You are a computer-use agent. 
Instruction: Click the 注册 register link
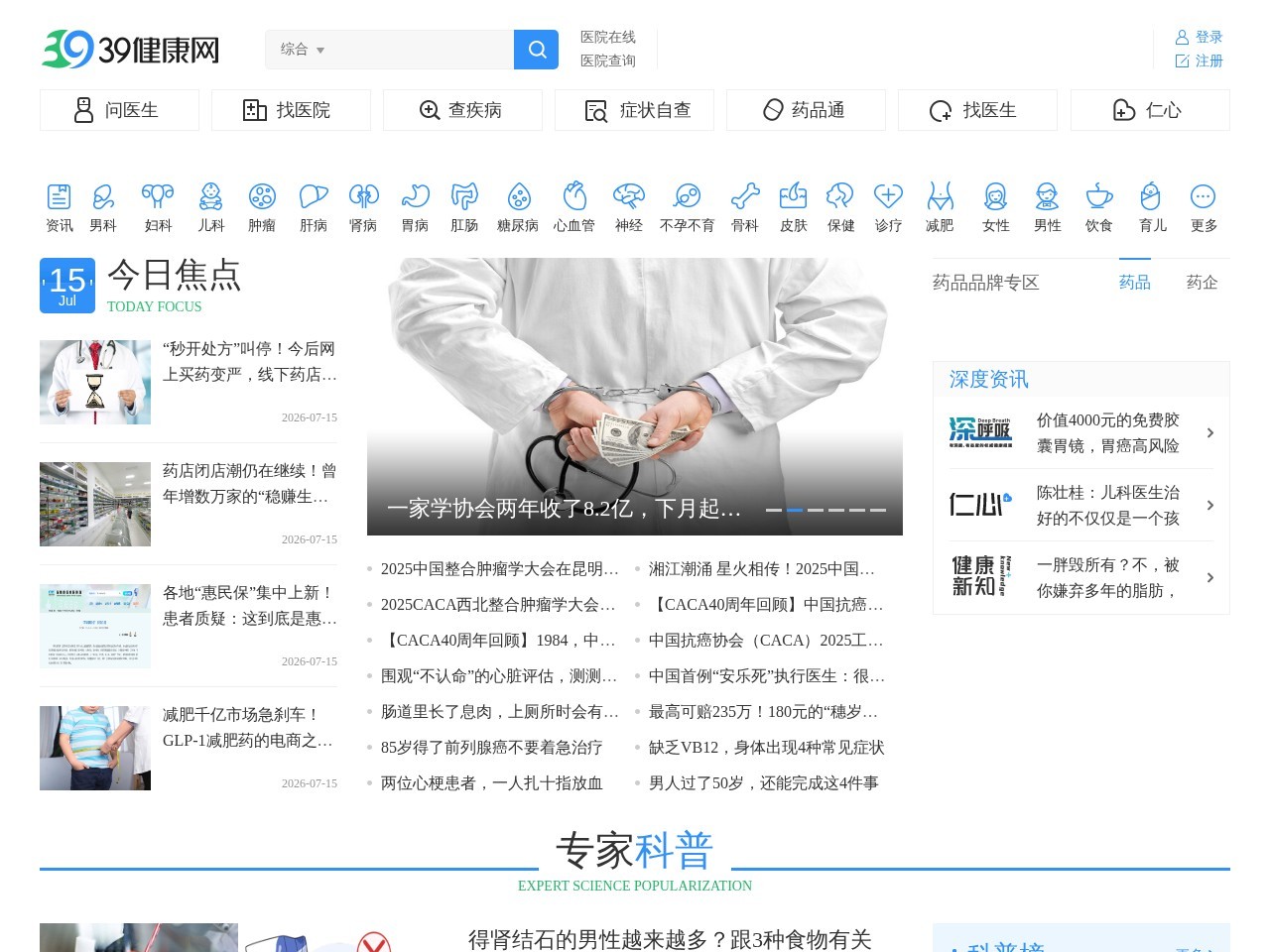pos(1199,60)
